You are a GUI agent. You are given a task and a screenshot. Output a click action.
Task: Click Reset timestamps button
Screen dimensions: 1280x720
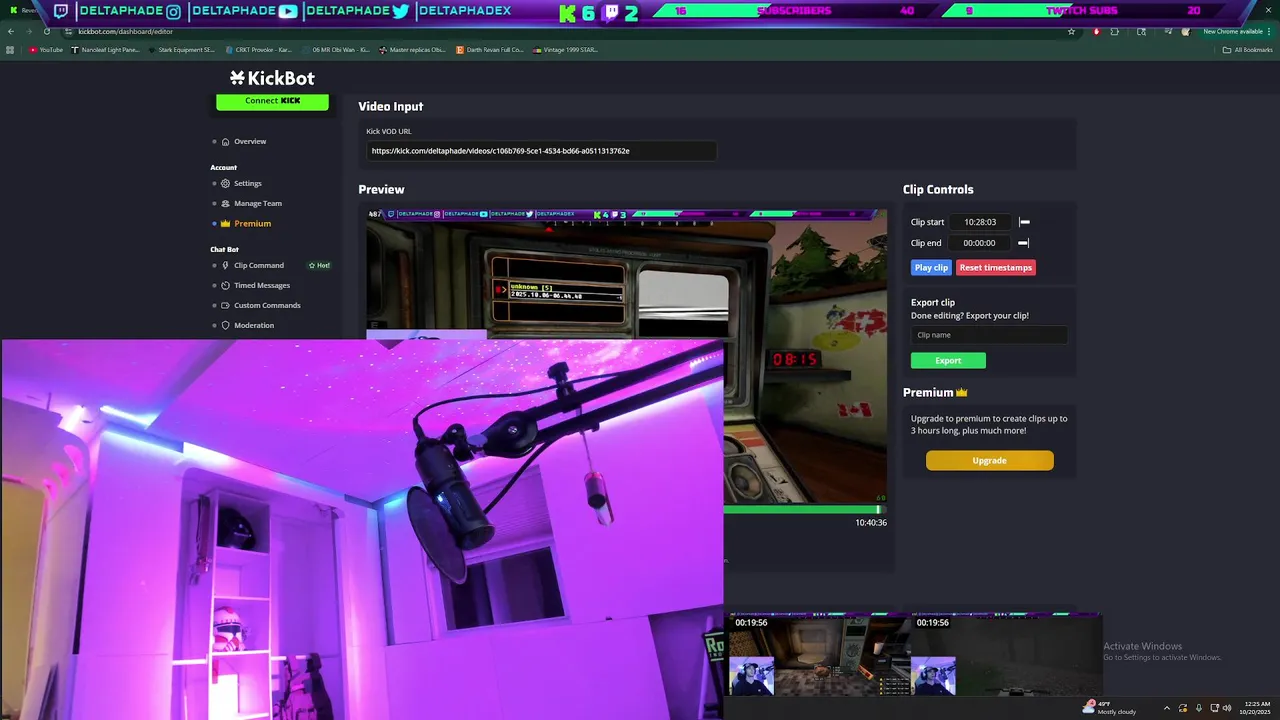coord(996,268)
